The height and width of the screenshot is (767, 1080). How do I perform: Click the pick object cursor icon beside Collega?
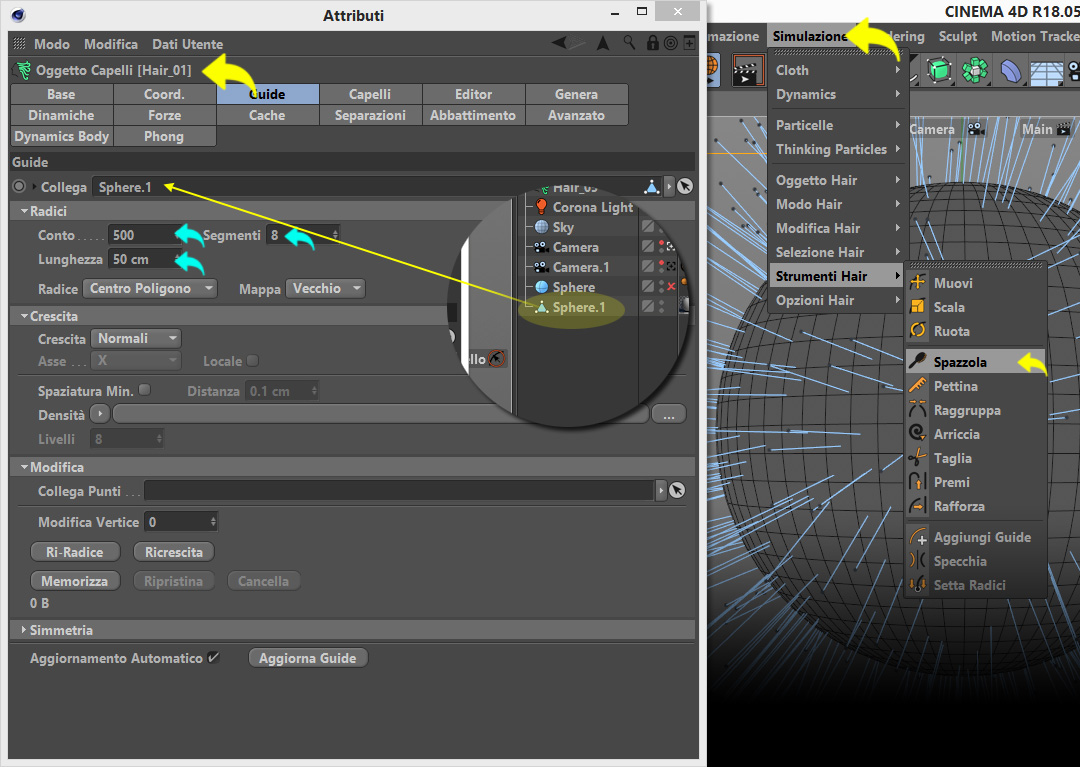coord(685,187)
